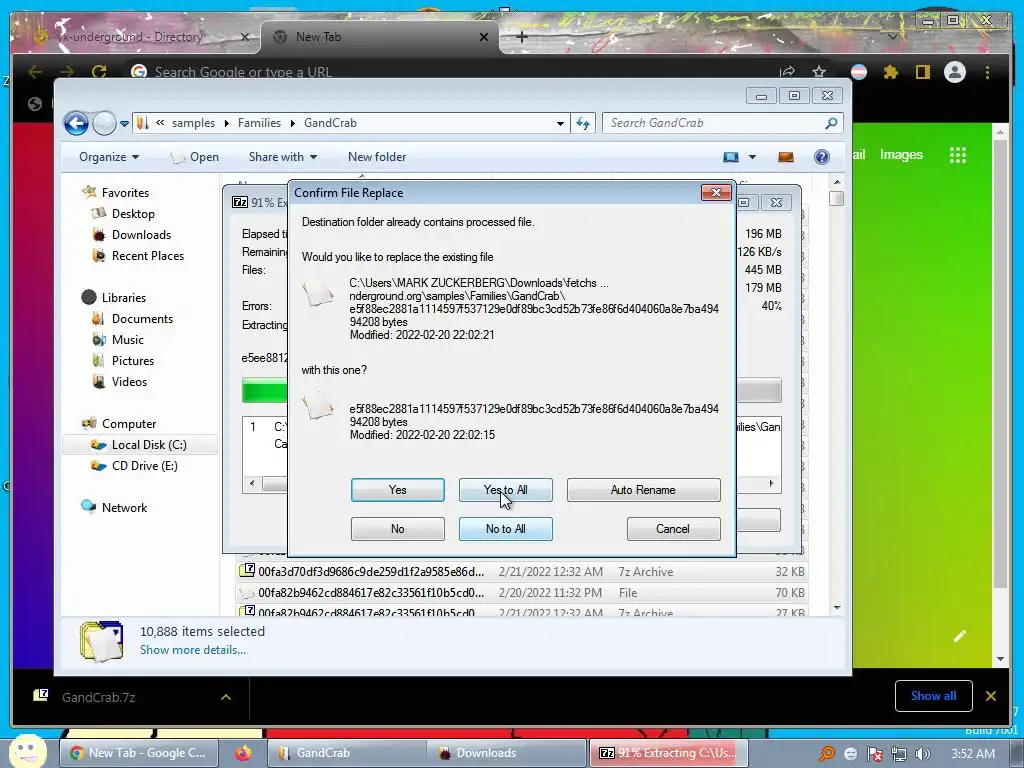
Task: Open the Share with dropdown
Action: coord(283,157)
